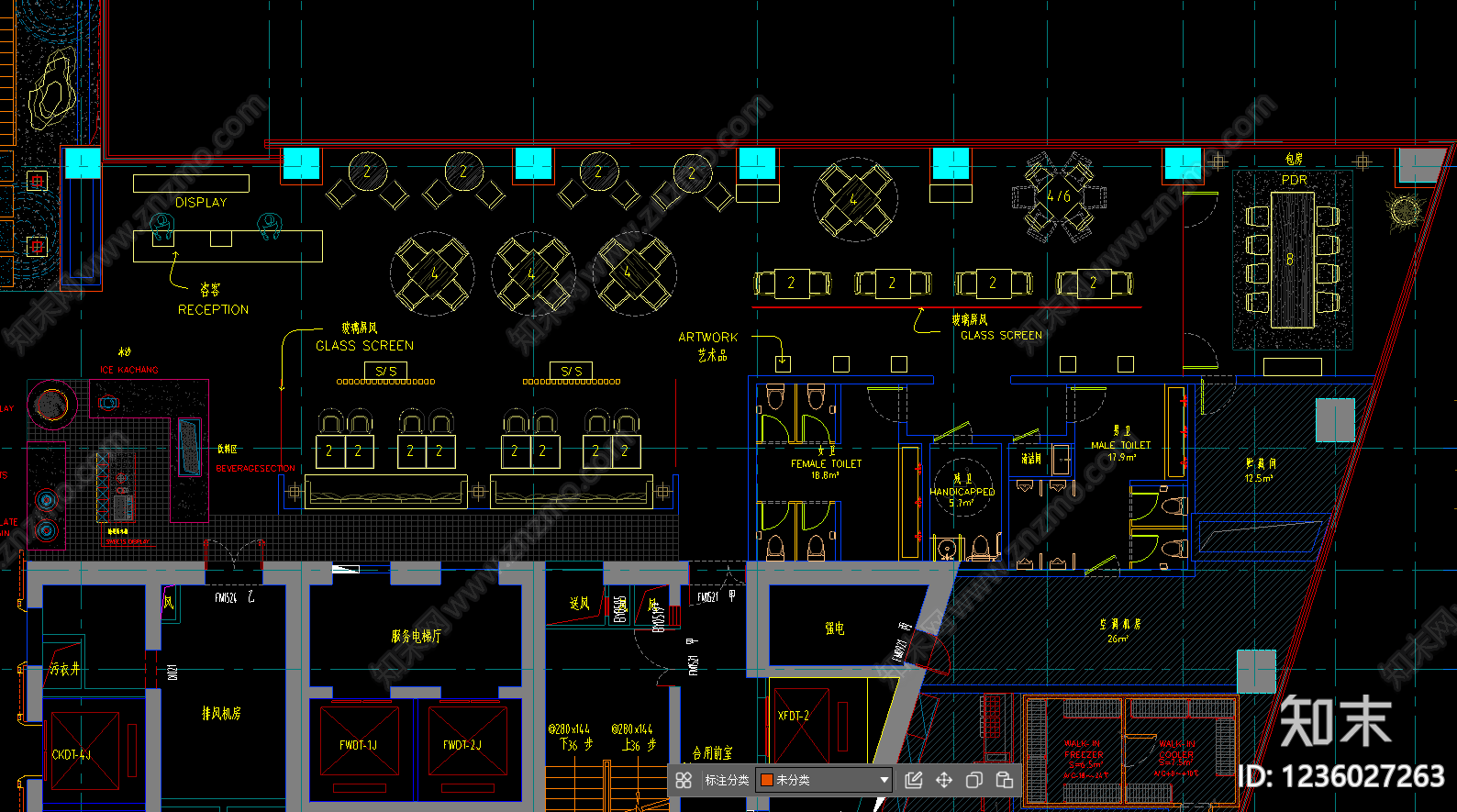Select the 污衣井 label

65,670
